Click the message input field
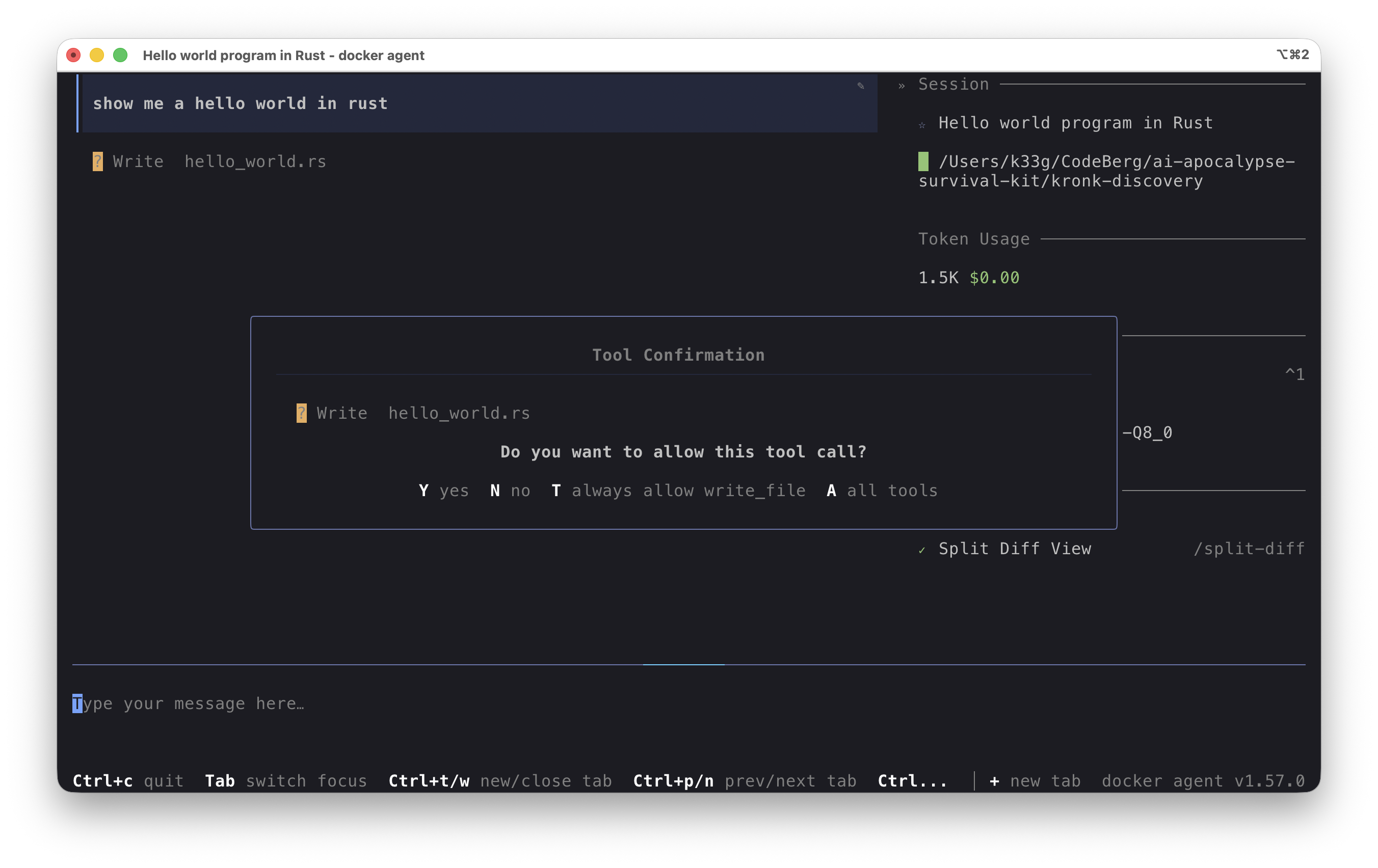This screenshot has height=868, width=1378. tap(689, 704)
